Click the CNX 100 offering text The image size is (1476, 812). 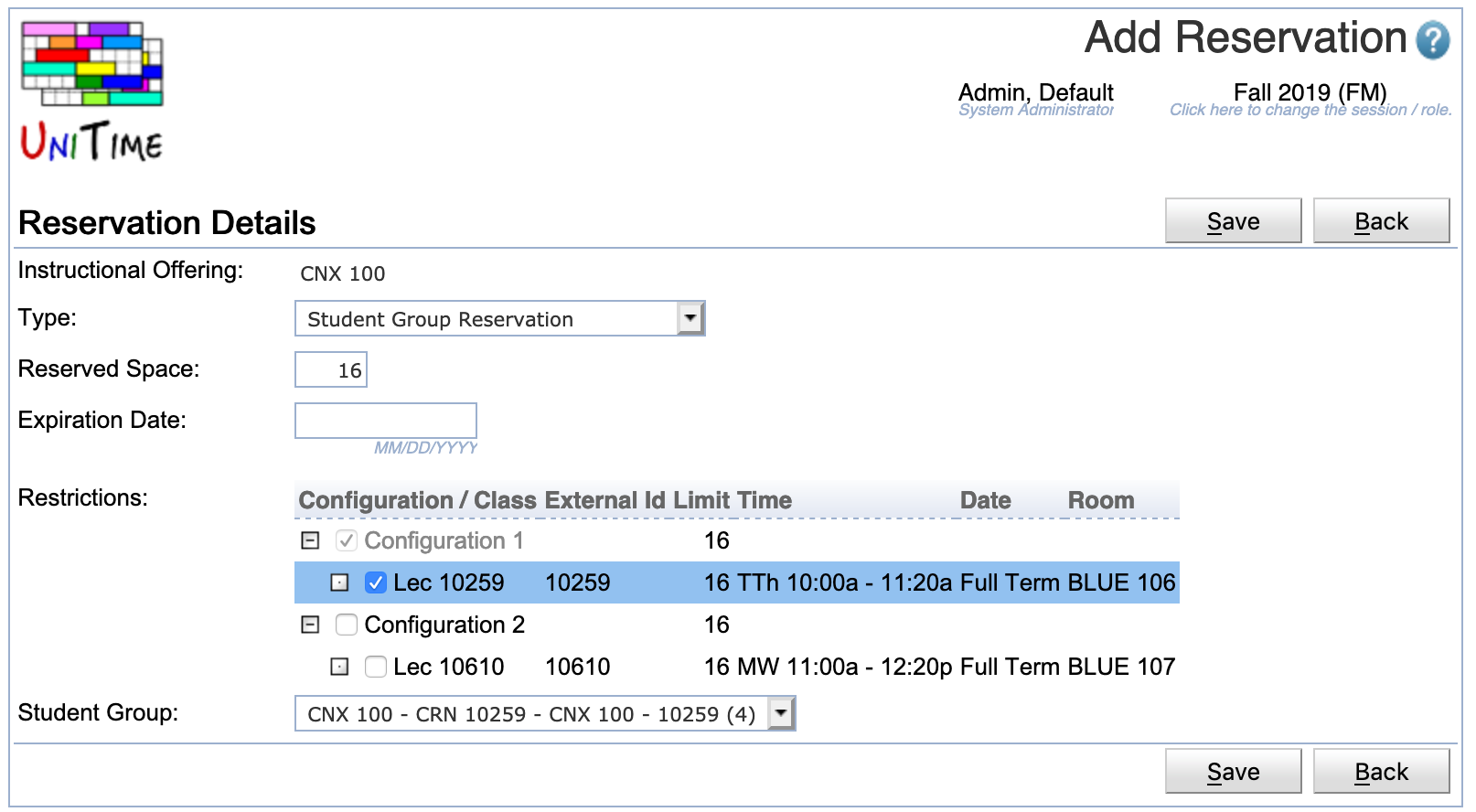(343, 273)
